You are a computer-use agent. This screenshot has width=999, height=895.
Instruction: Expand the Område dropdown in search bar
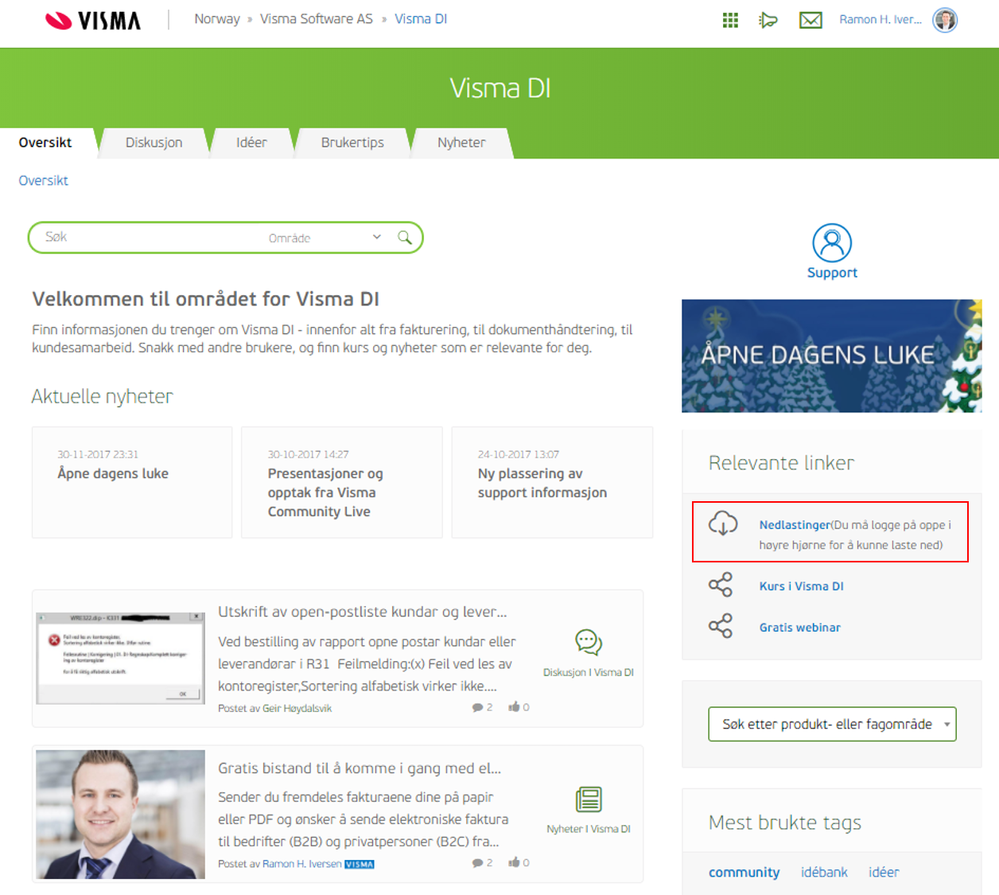(x=324, y=238)
